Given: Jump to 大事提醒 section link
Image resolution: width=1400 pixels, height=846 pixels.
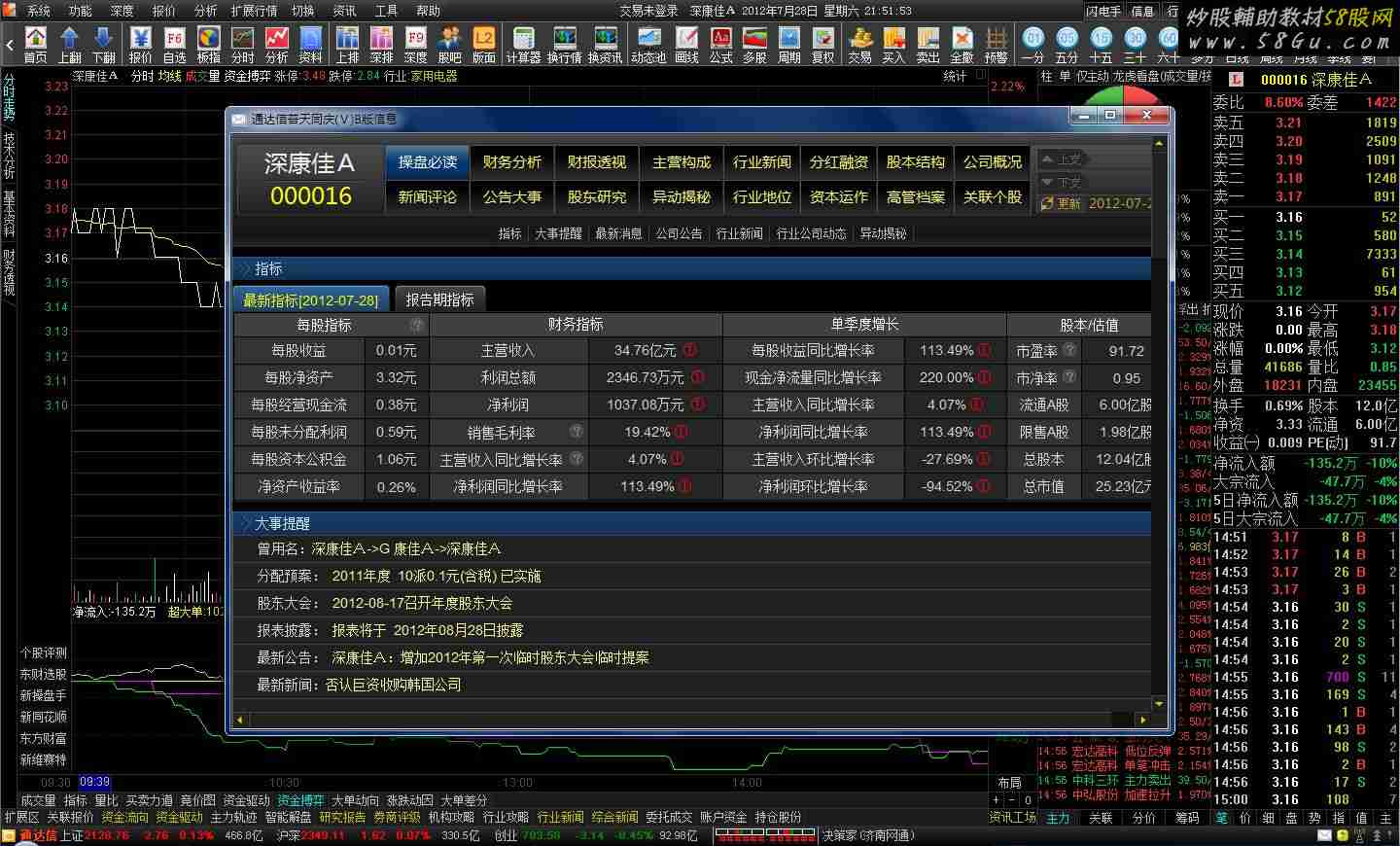Looking at the screenshot, I should [558, 233].
